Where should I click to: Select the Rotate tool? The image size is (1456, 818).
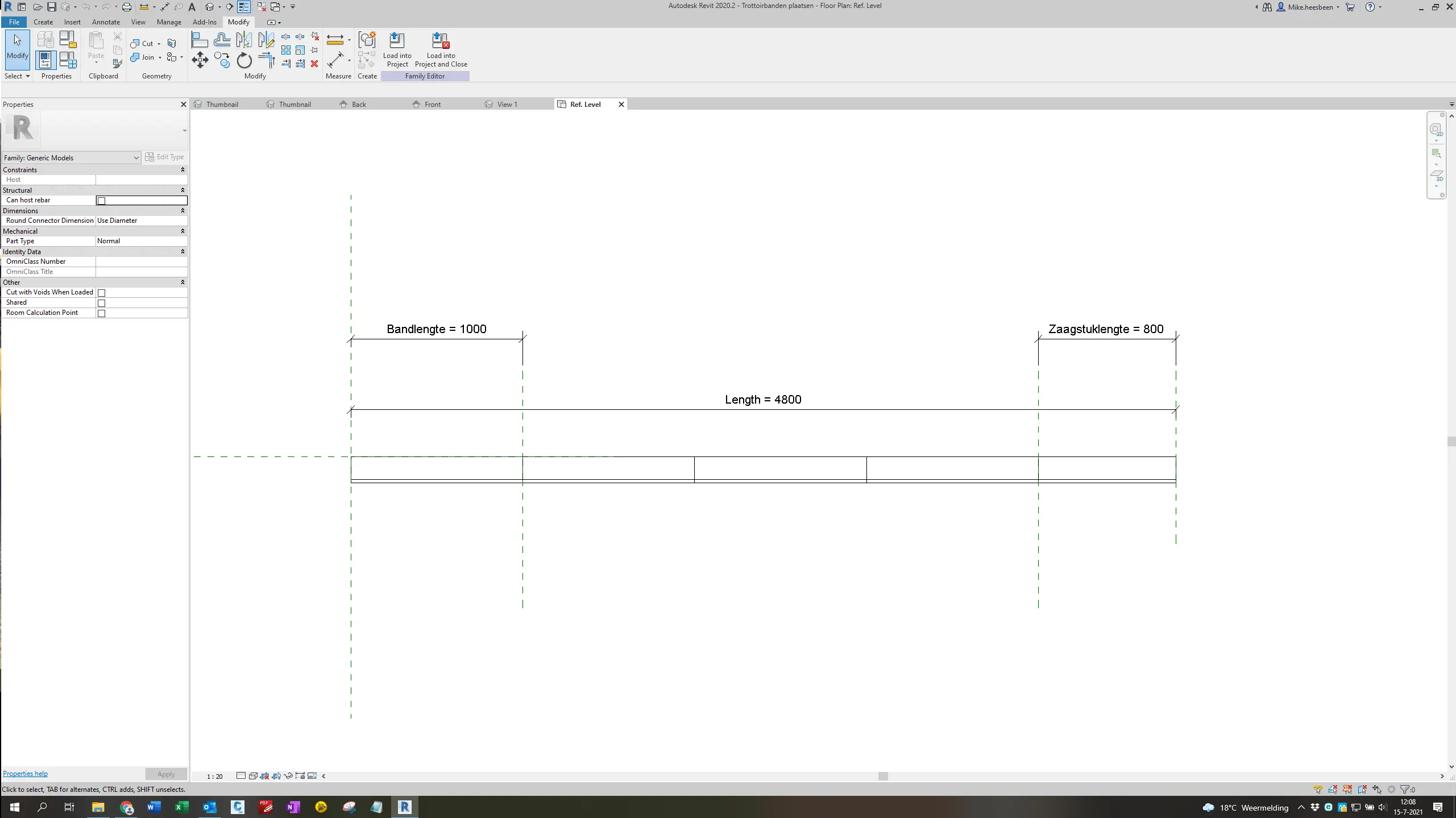pos(244,60)
